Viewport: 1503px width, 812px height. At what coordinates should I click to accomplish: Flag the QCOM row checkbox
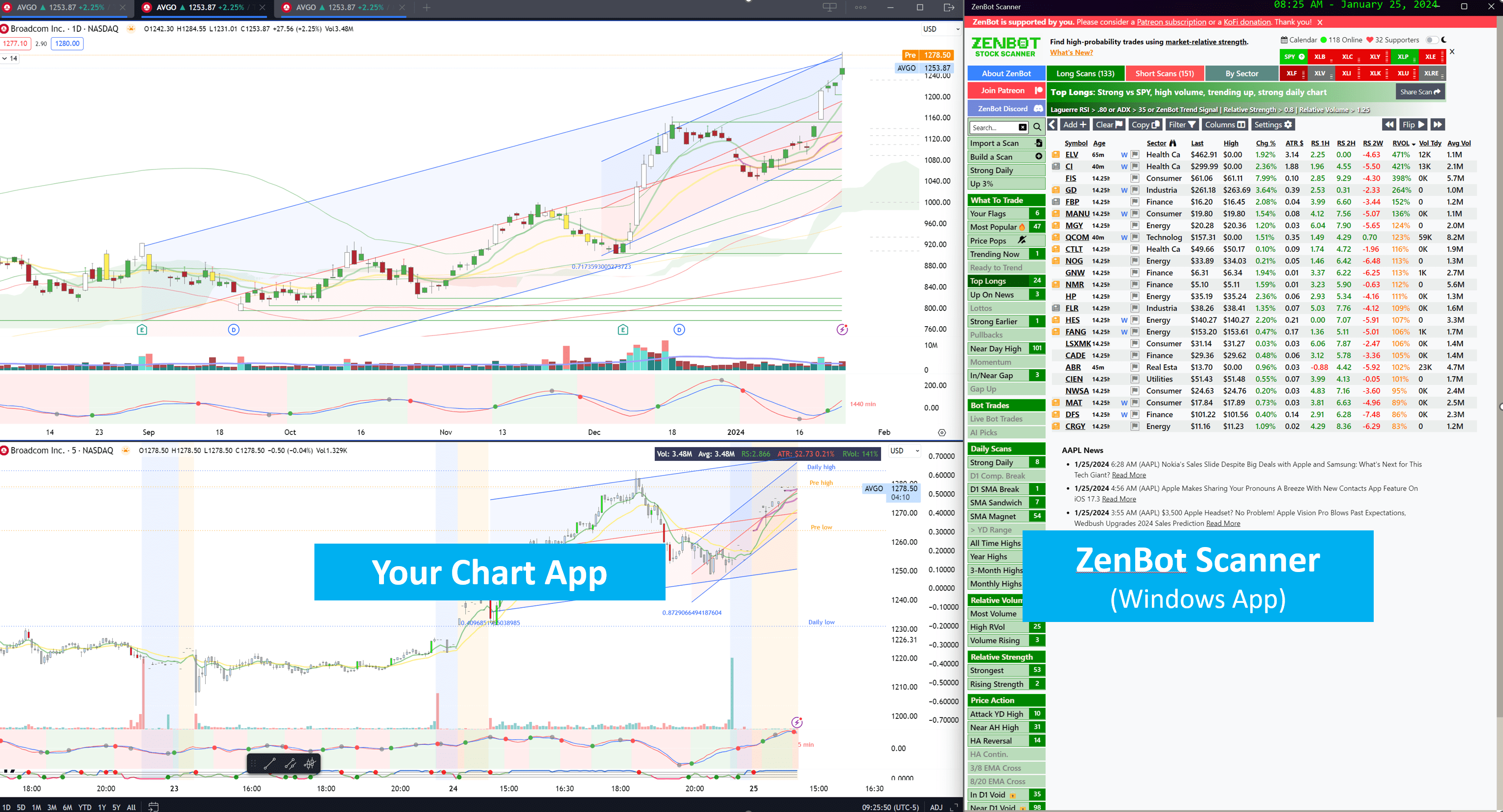coord(1135,238)
